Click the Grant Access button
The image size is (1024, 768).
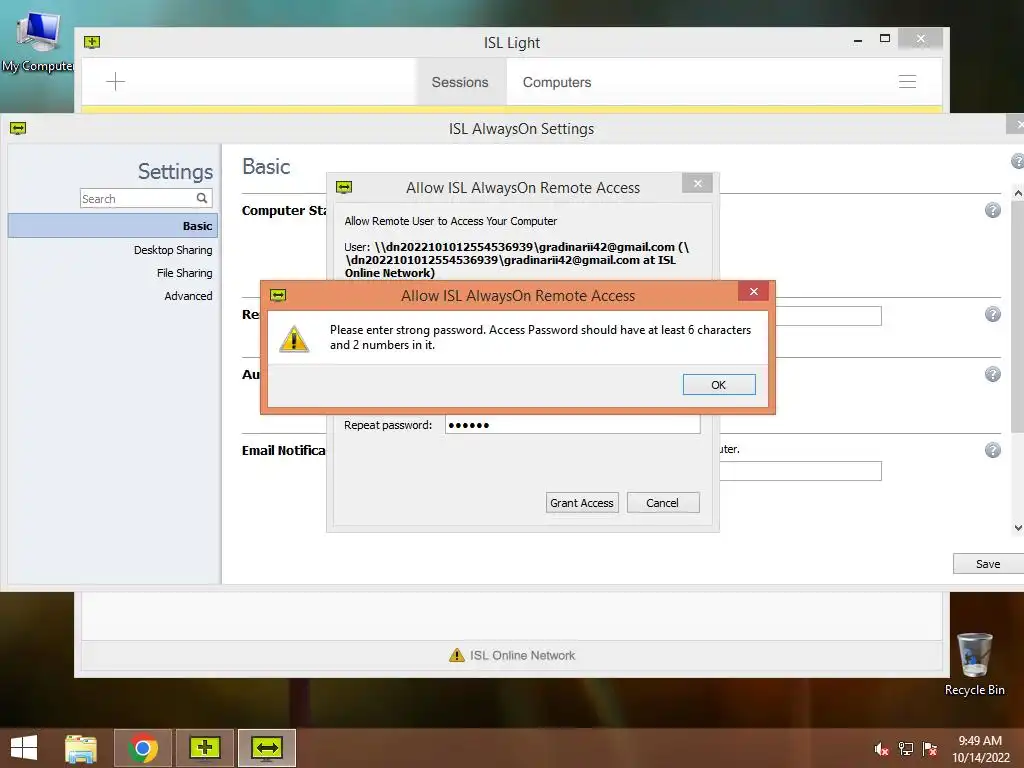point(582,503)
